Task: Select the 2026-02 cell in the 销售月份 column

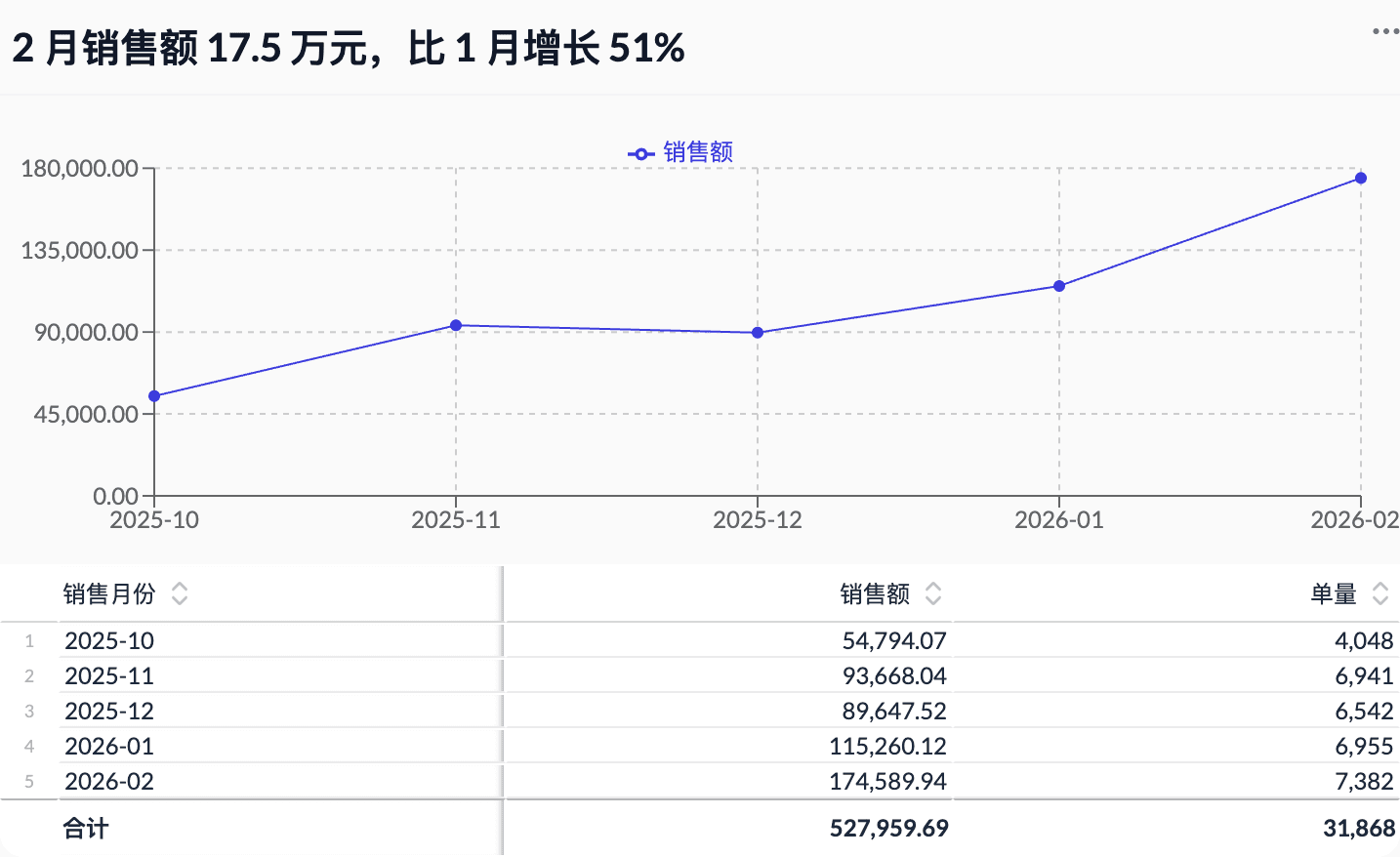Action: pos(109,782)
